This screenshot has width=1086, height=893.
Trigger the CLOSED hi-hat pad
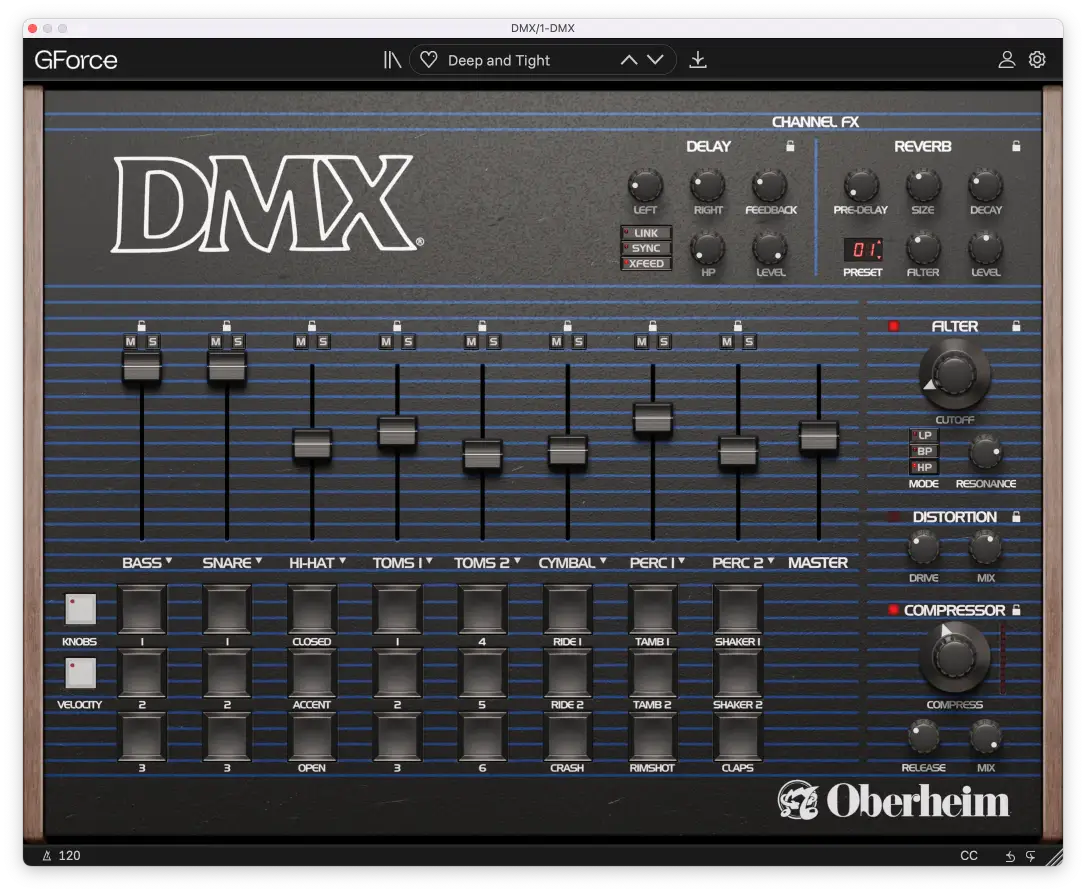tap(312, 610)
